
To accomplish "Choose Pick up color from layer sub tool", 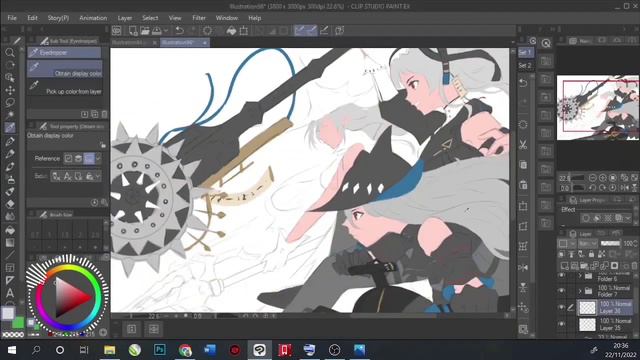I will tap(64, 87).
